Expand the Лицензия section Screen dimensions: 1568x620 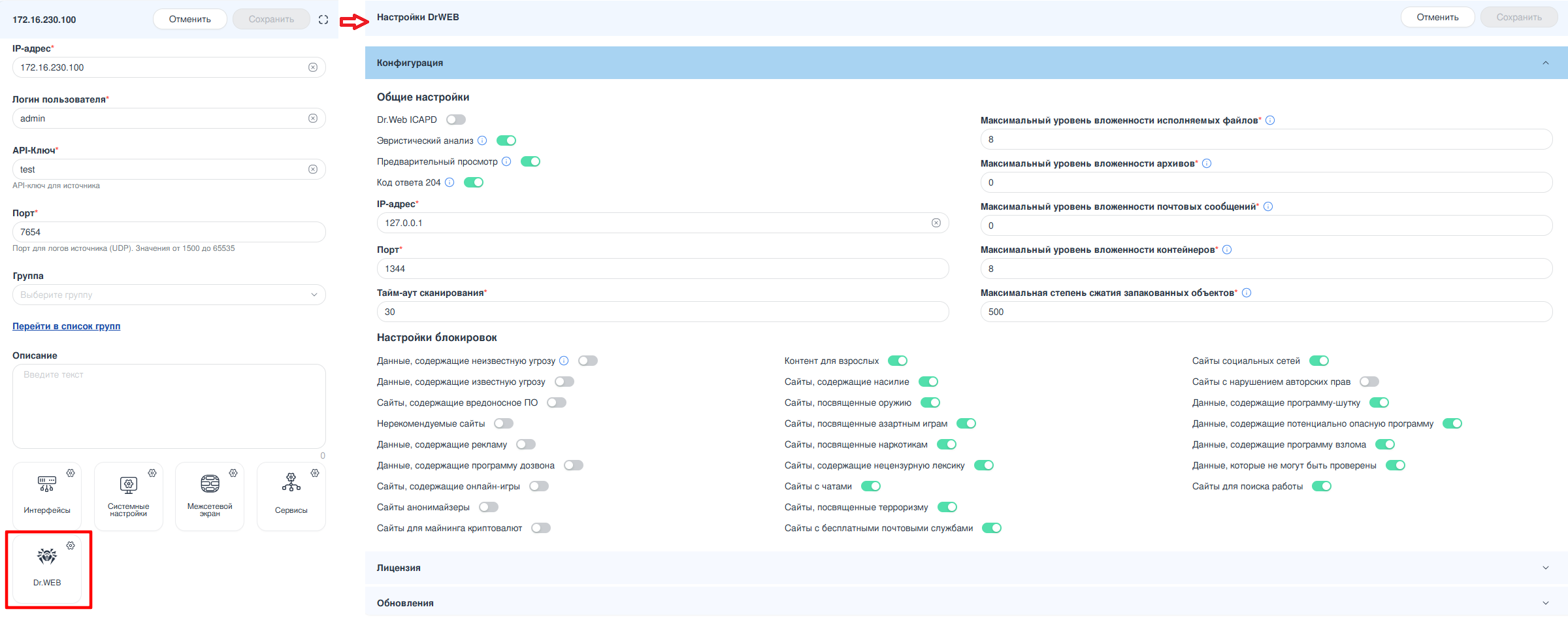coord(966,568)
